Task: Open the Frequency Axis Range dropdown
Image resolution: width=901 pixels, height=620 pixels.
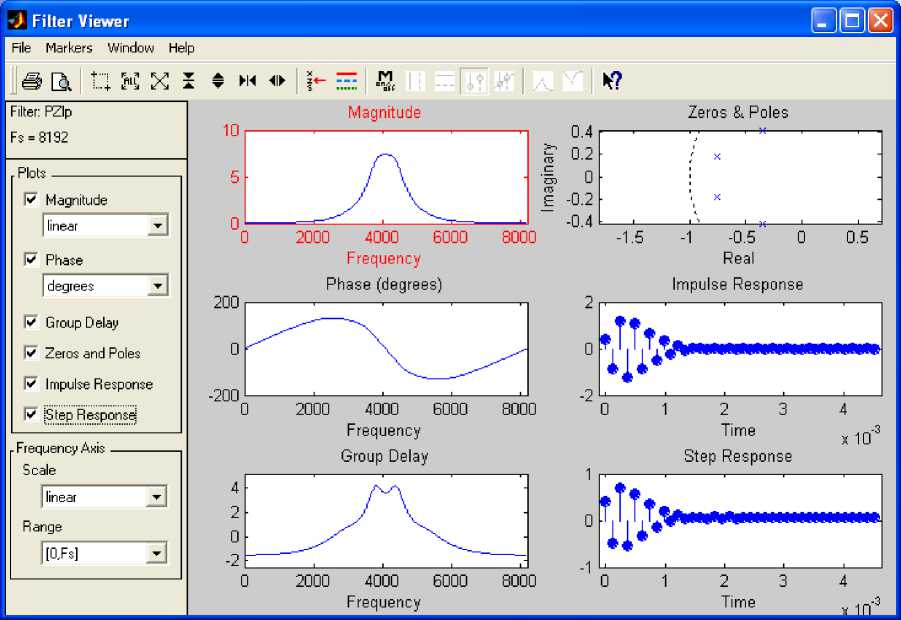Action: pyautogui.click(x=157, y=553)
